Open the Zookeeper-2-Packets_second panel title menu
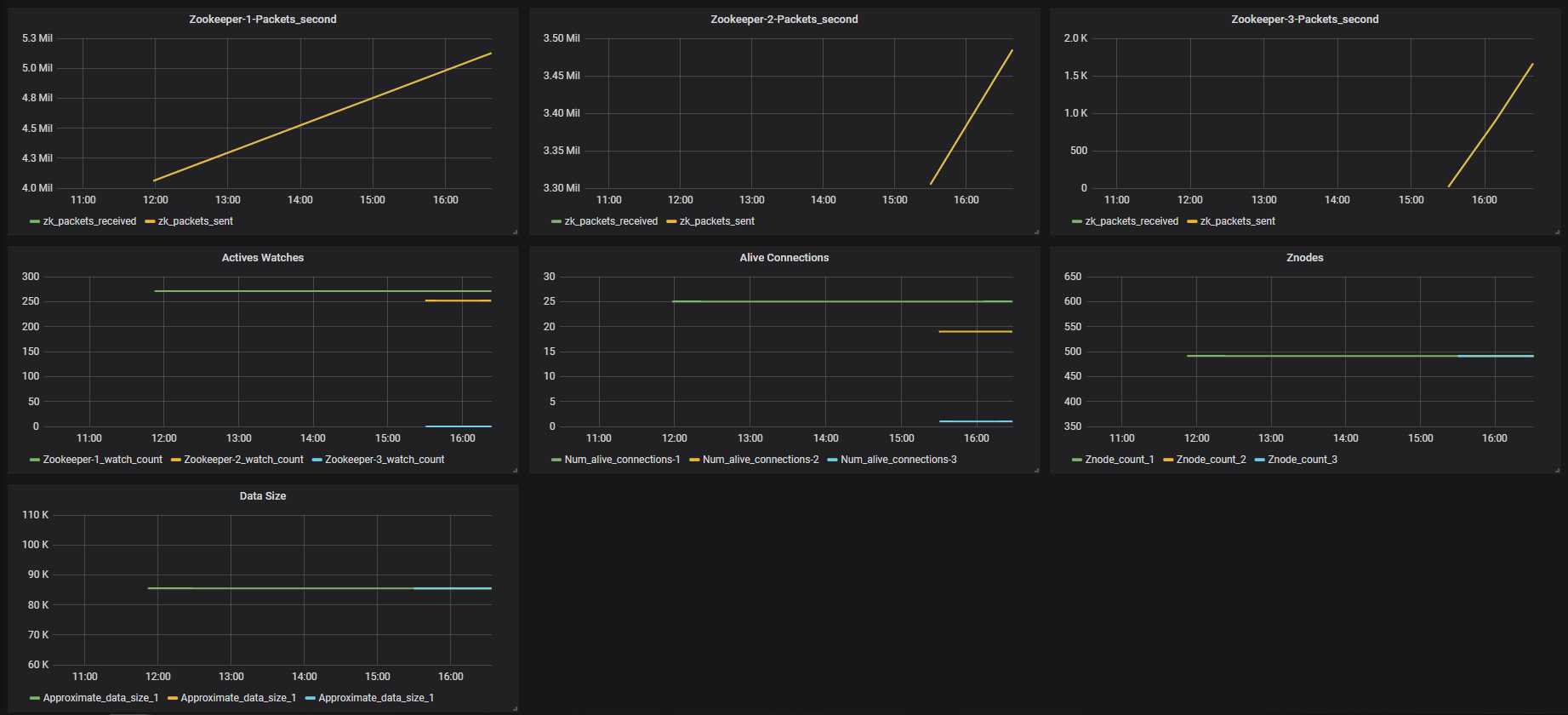 (x=784, y=20)
